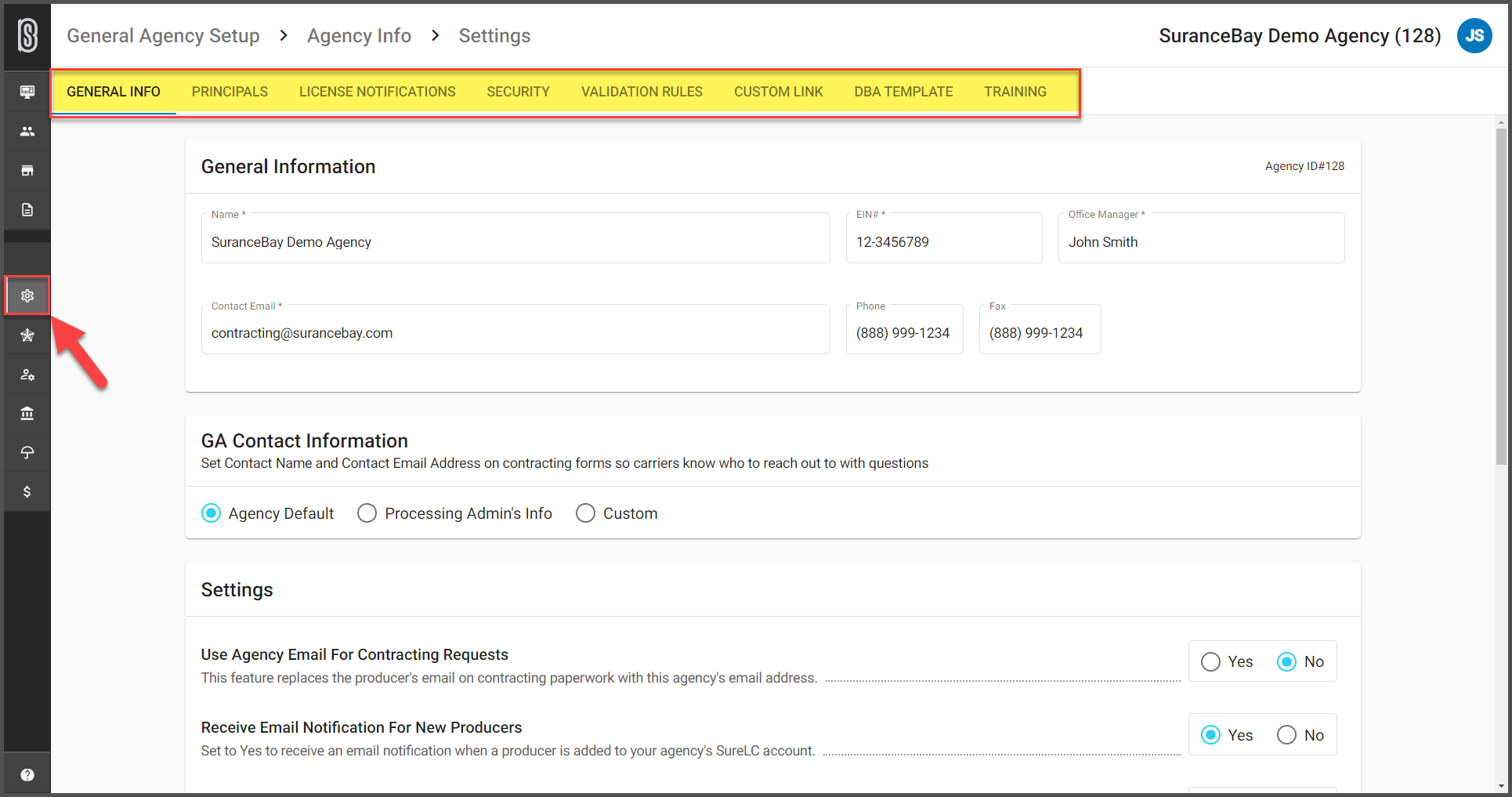Screen dimensions: 1512x797
Task: Open the help question mark icon
Action: [27, 774]
